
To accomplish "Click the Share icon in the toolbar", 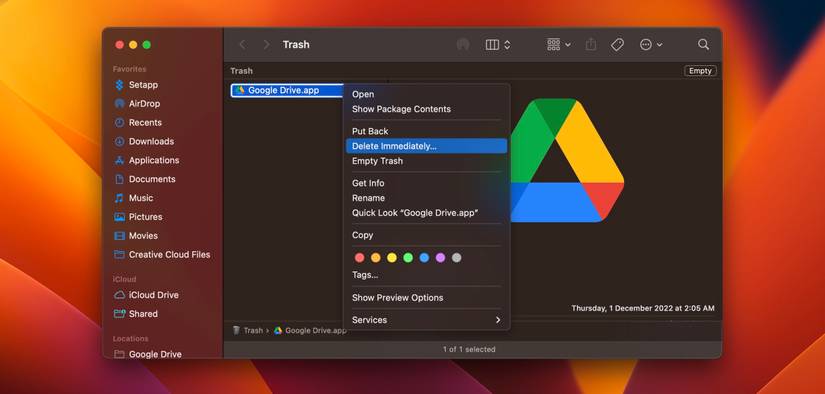I will pos(591,45).
